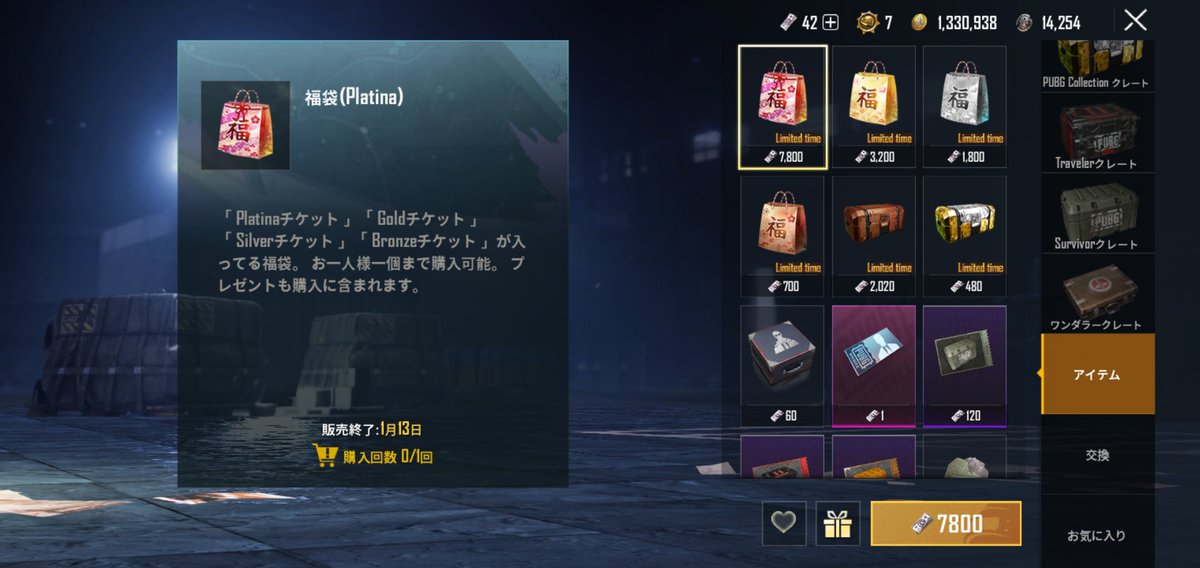Close the shop with the X icon

pos(1135,20)
